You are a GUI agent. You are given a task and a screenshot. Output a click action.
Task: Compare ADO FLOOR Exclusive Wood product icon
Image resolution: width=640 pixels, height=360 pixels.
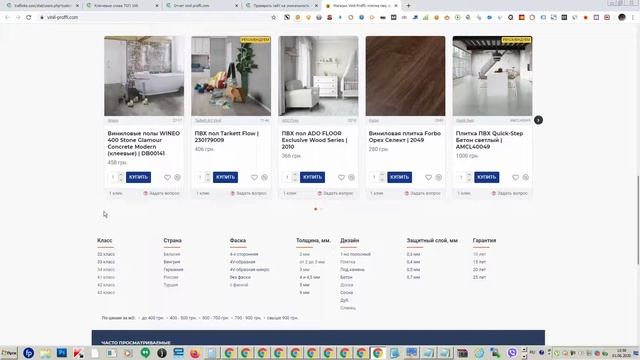[x=351, y=177]
